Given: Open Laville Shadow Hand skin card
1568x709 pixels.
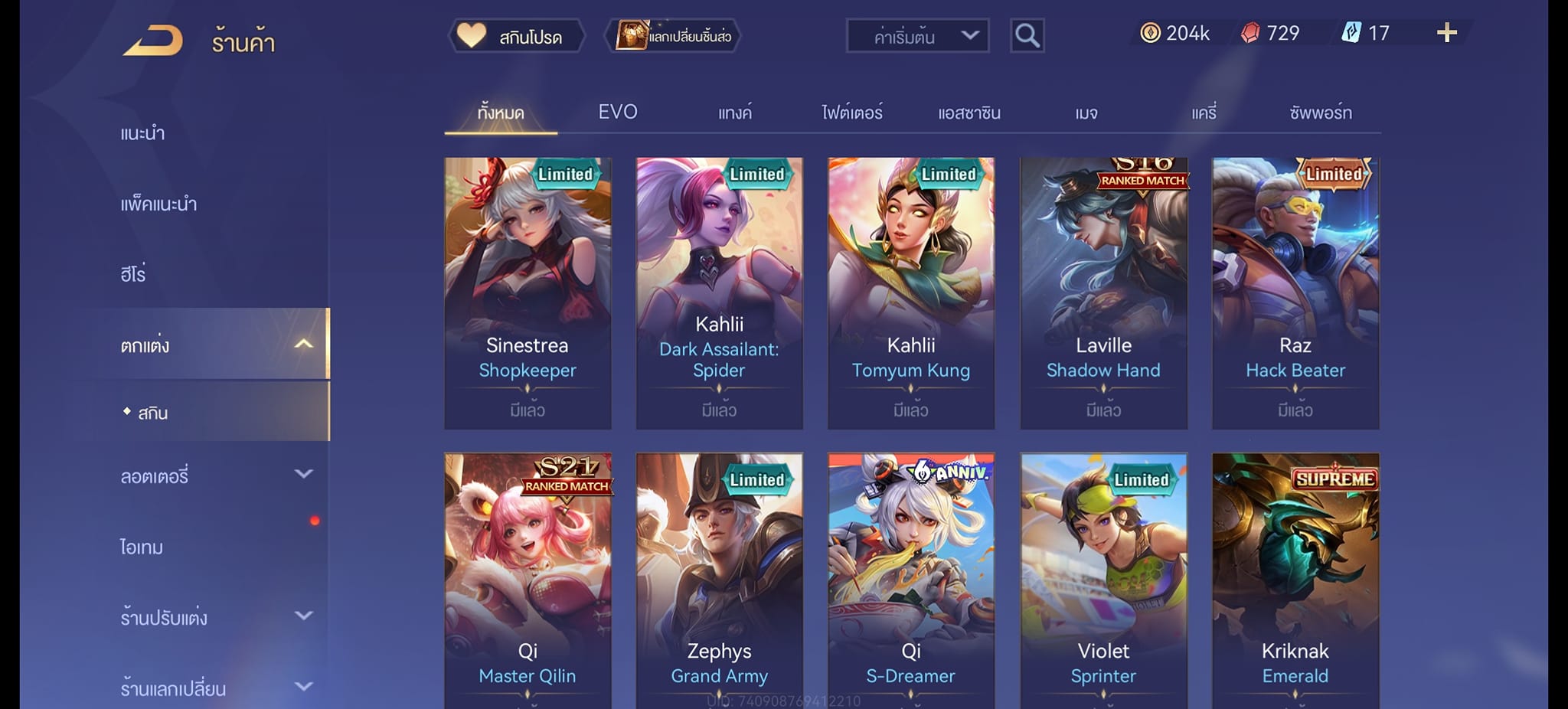Looking at the screenshot, I should tap(1103, 293).
